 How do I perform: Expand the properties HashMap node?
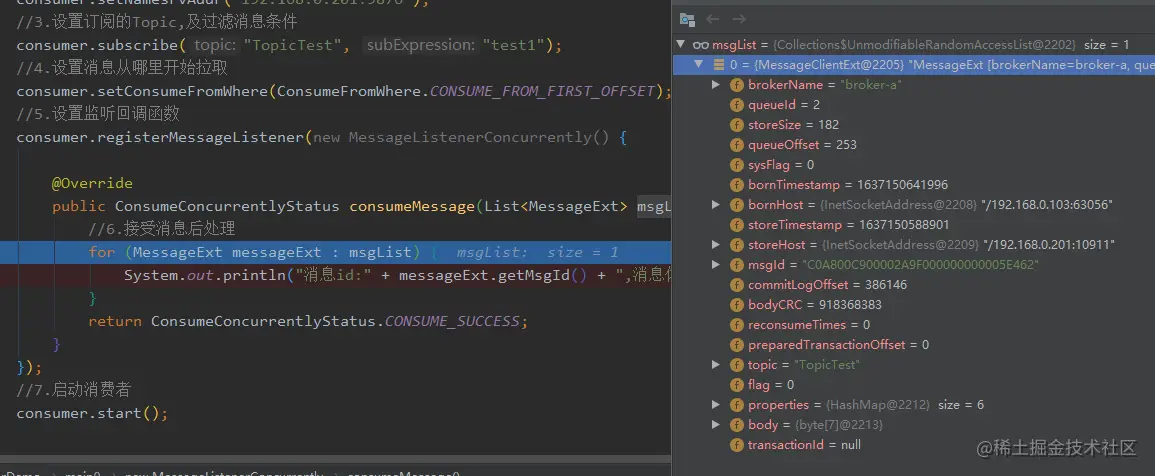pos(715,405)
